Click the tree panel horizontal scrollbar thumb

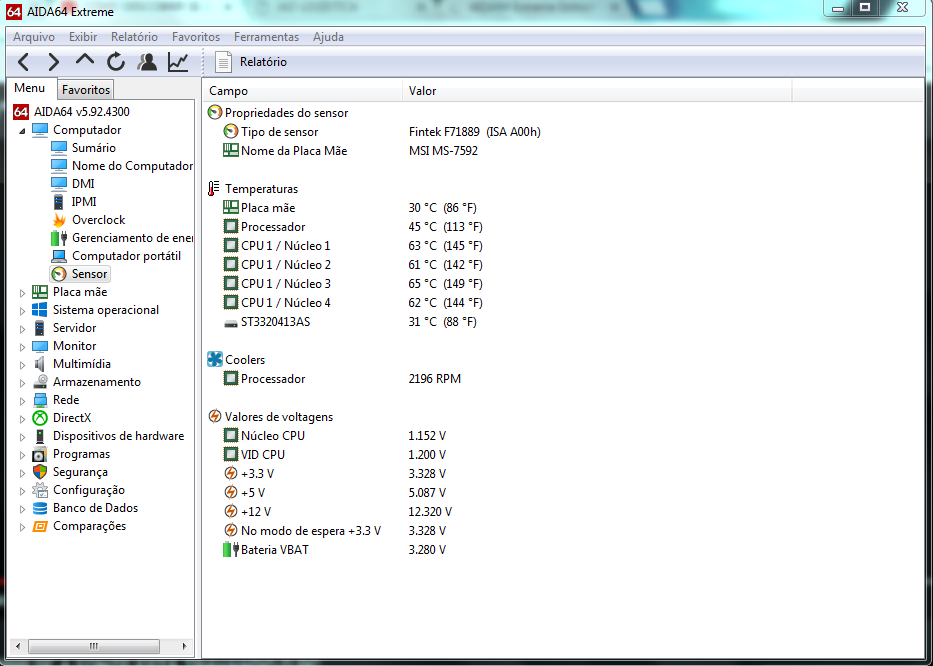click(94, 646)
